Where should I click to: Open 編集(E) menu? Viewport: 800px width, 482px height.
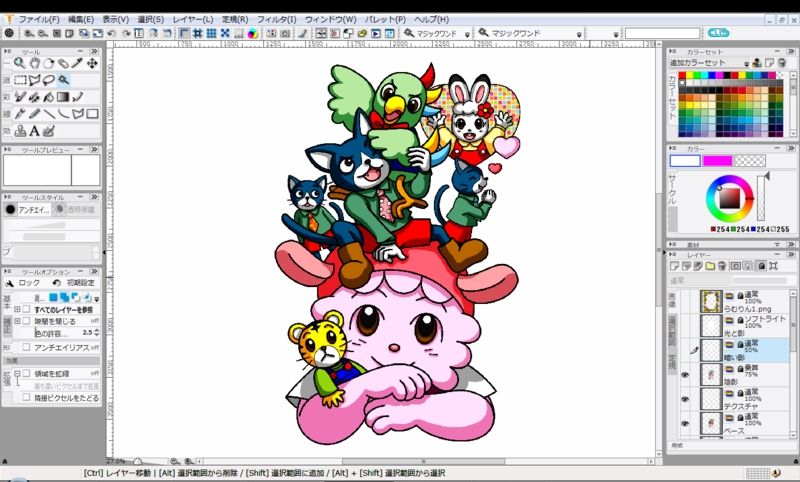(81, 19)
